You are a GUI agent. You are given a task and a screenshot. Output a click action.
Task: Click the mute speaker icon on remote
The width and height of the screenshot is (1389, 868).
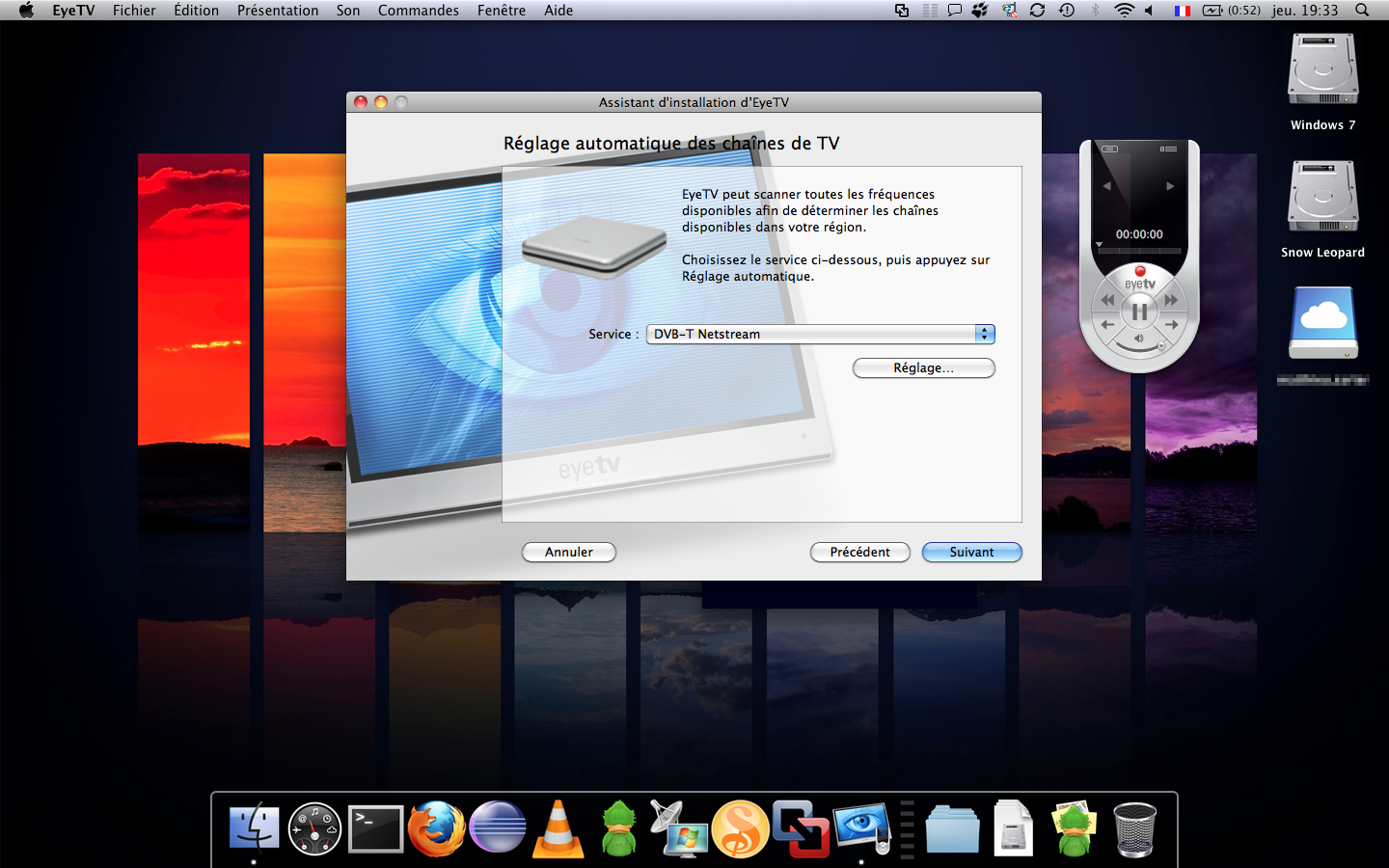click(x=1139, y=339)
